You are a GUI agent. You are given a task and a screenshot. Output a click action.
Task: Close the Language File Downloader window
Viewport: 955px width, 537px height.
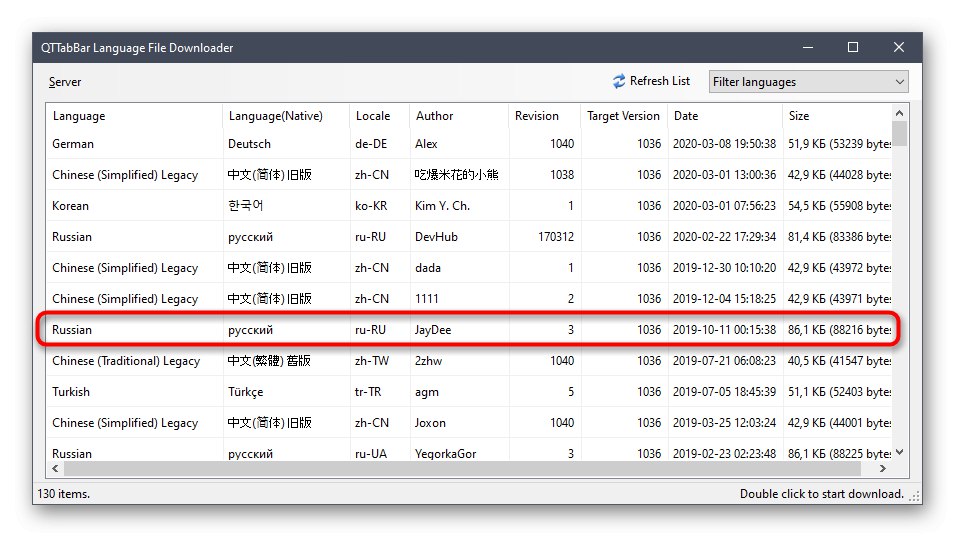pos(898,47)
